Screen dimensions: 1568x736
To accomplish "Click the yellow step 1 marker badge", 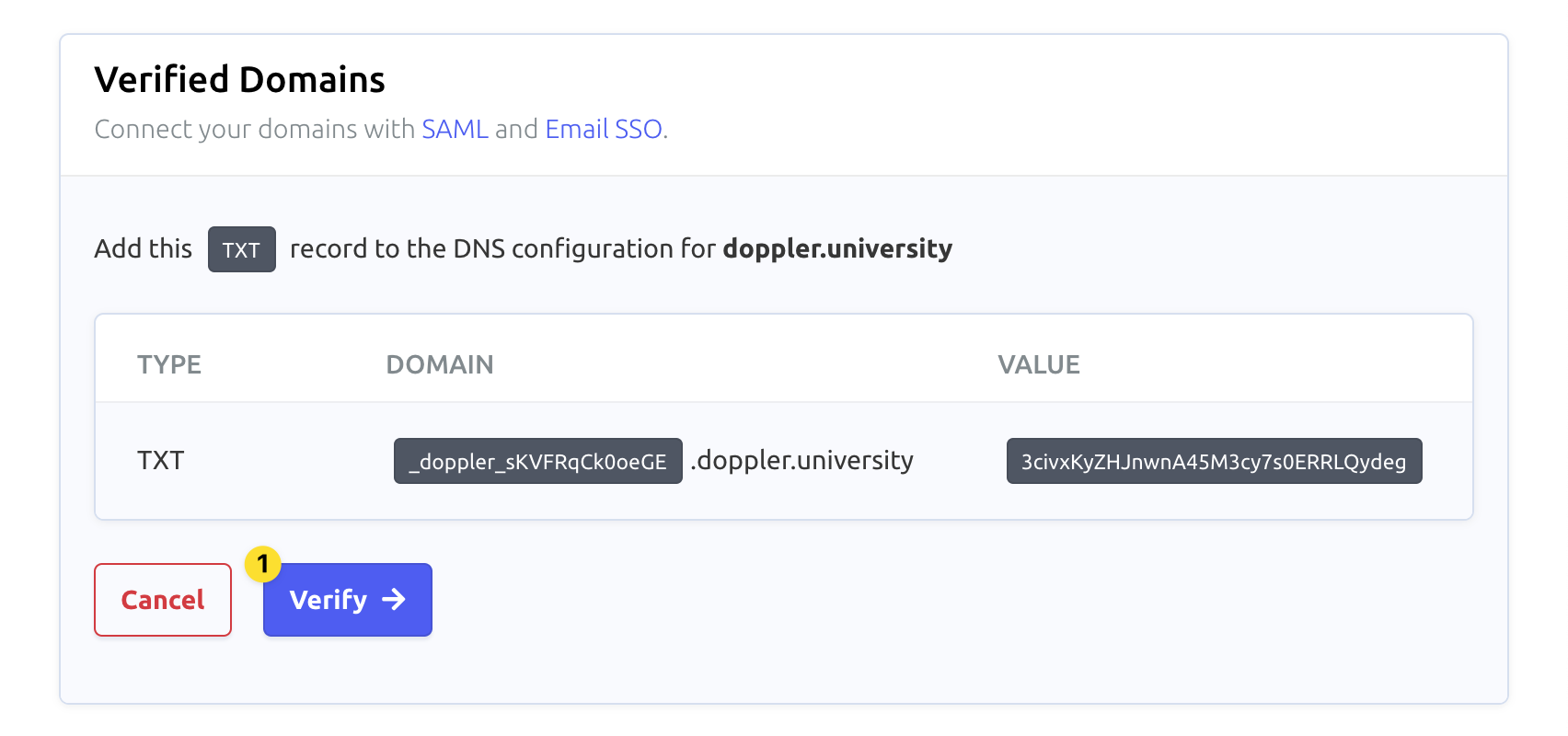I will pos(263,563).
